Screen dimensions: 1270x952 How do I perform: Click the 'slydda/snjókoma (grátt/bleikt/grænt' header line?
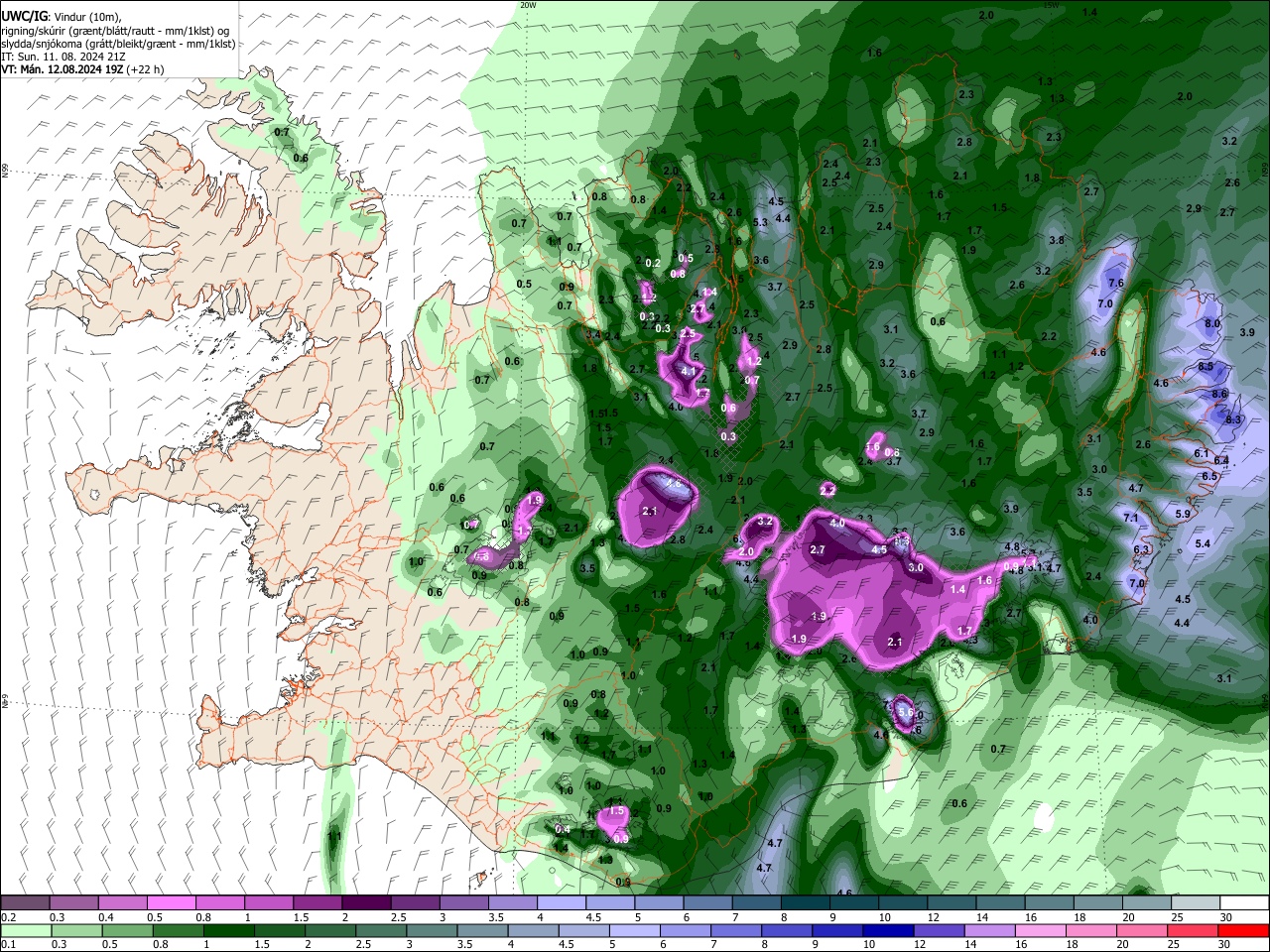pyautogui.click(x=118, y=44)
